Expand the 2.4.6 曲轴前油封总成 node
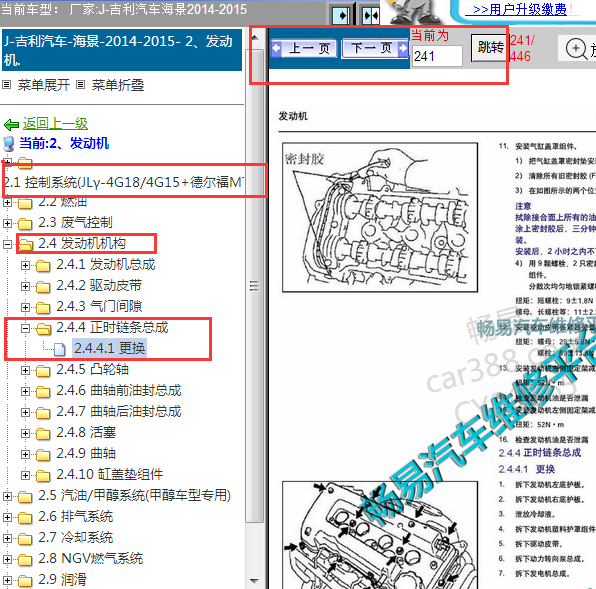This screenshot has width=596, height=589. (25, 391)
